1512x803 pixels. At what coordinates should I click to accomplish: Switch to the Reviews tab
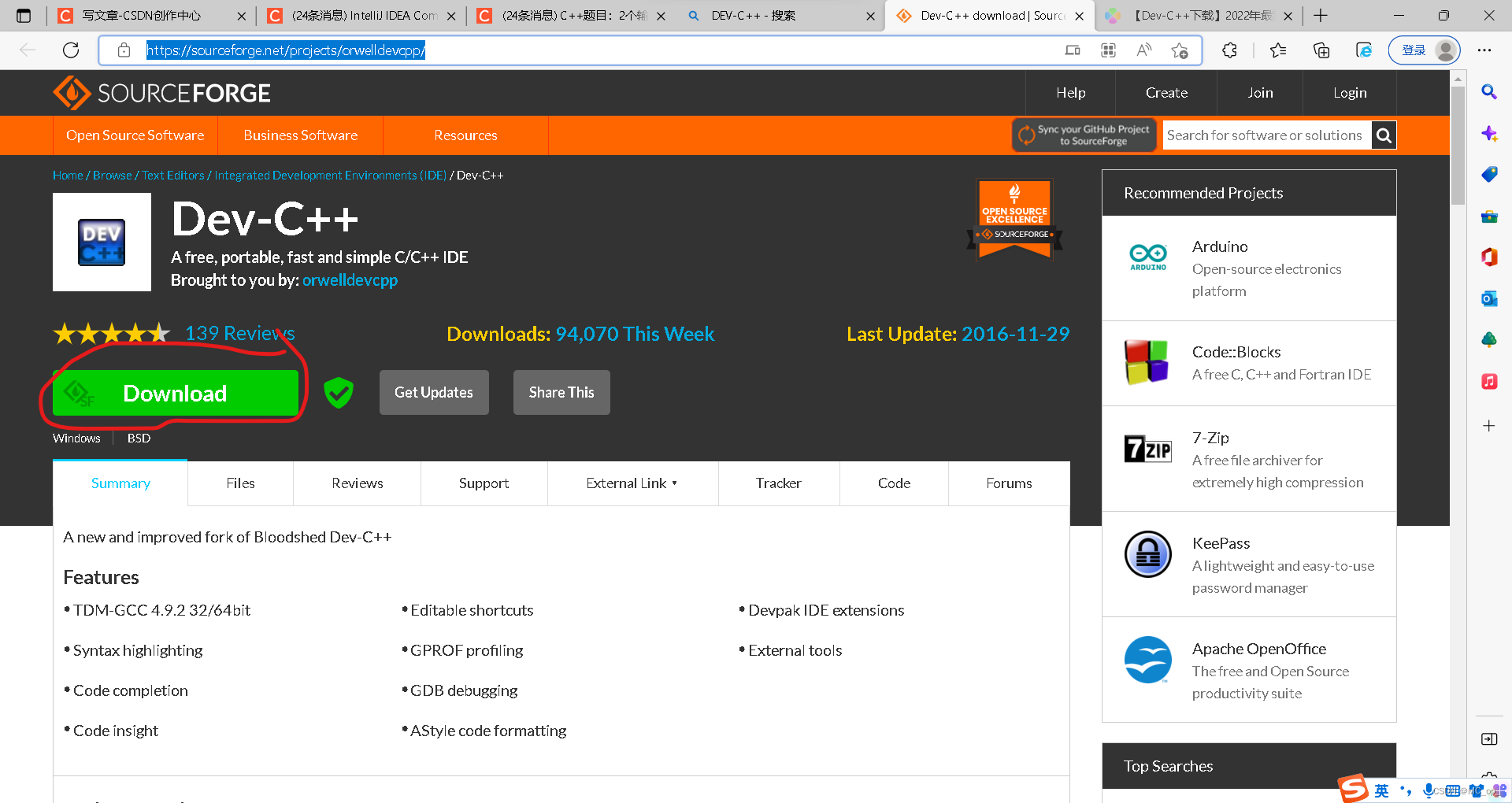pyautogui.click(x=358, y=483)
